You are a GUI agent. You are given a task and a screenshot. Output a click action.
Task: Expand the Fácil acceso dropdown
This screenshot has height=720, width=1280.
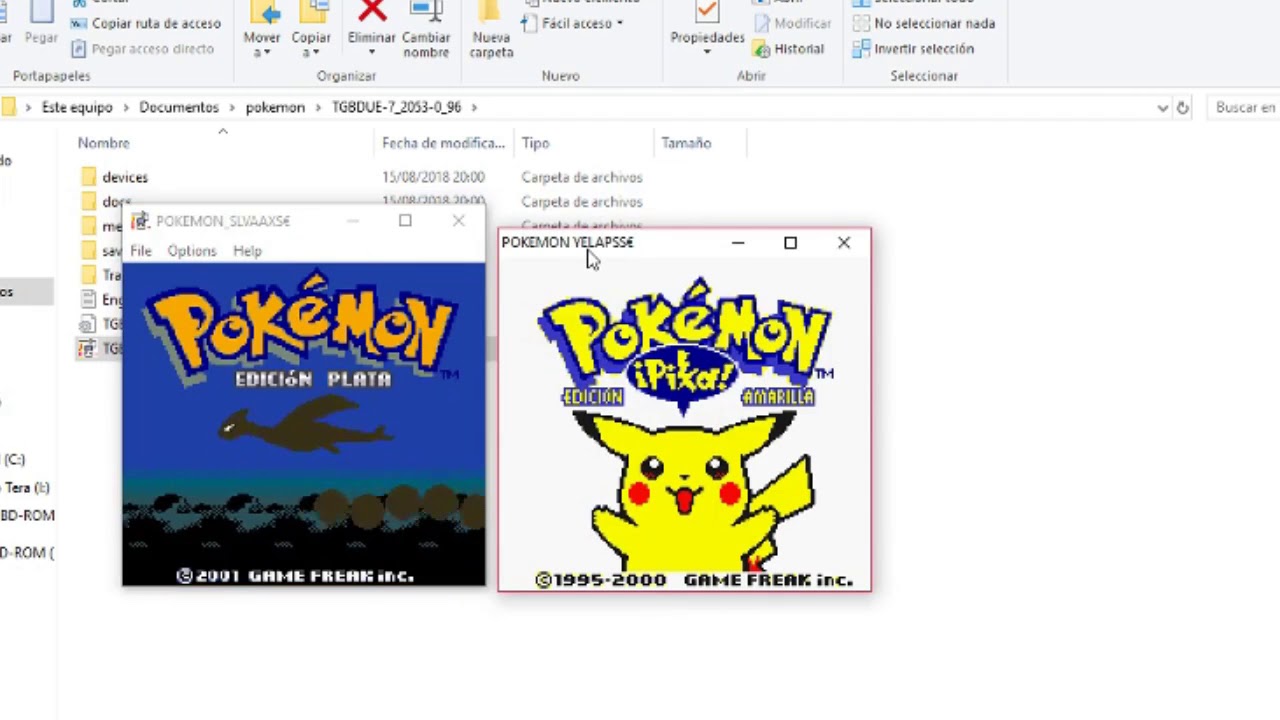pos(573,23)
